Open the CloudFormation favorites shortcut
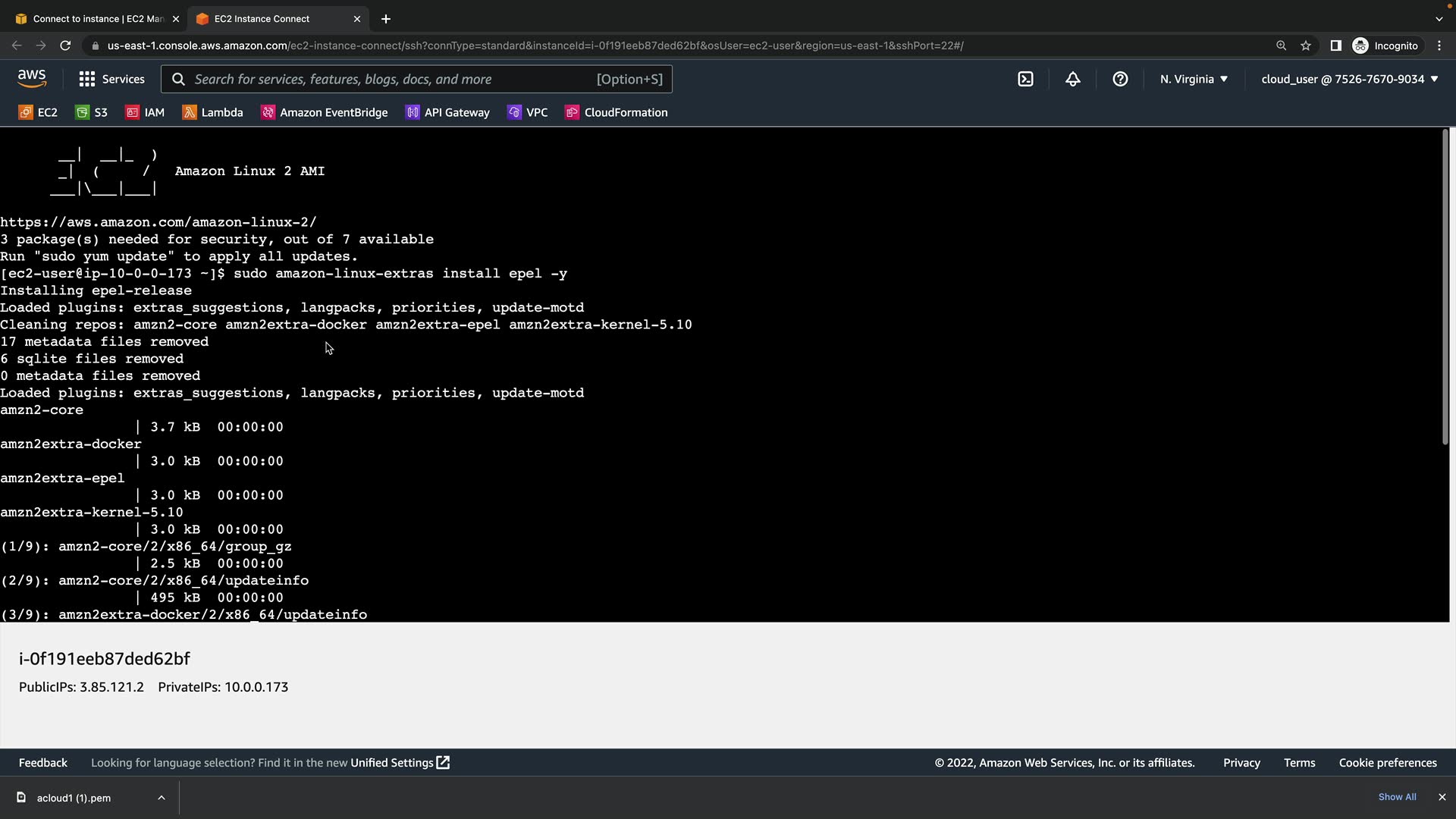Image resolution: width=1456 pixels, height=819 pixels. (616, 112)
